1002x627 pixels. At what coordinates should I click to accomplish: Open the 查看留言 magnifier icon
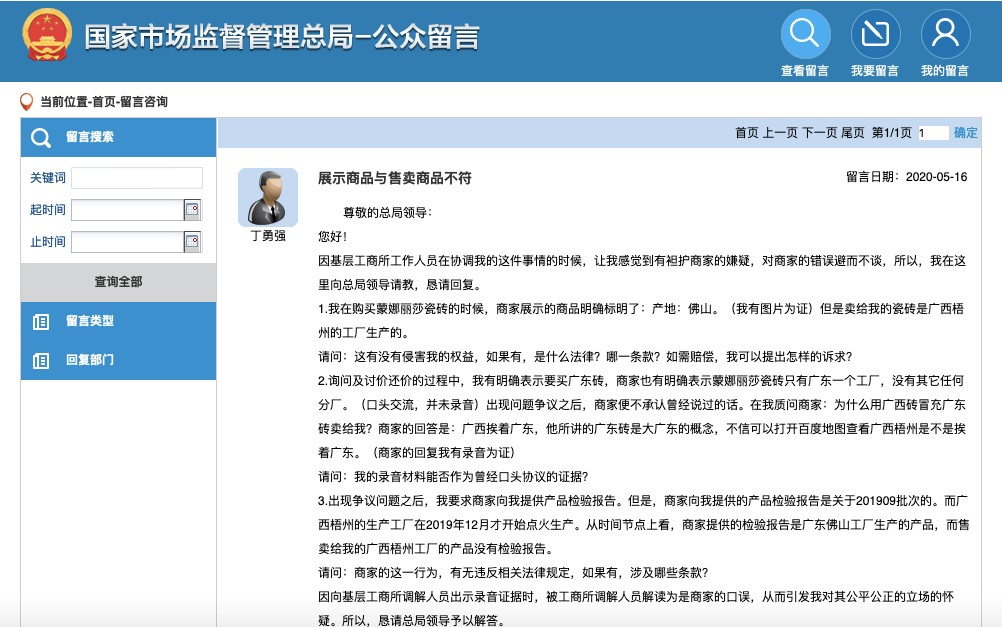point(805,34)
